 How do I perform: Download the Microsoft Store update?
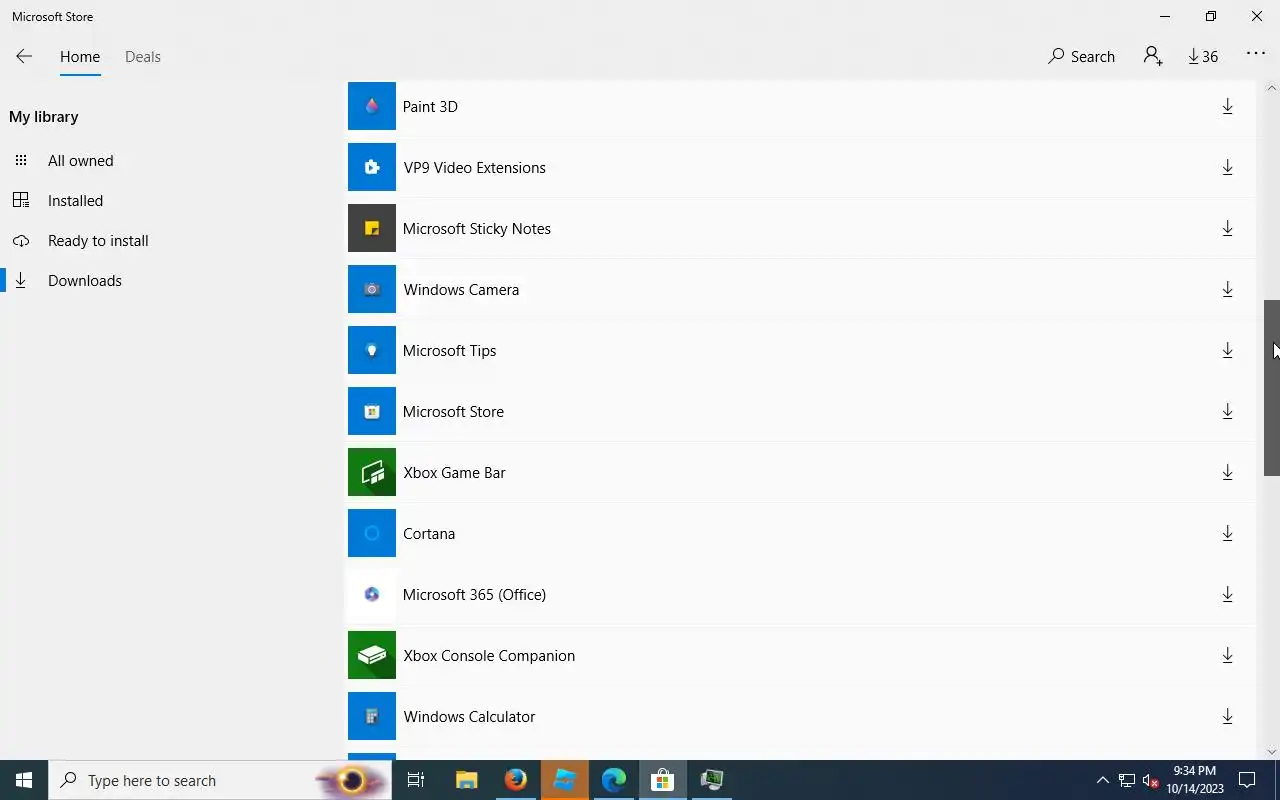(1227, 411)
